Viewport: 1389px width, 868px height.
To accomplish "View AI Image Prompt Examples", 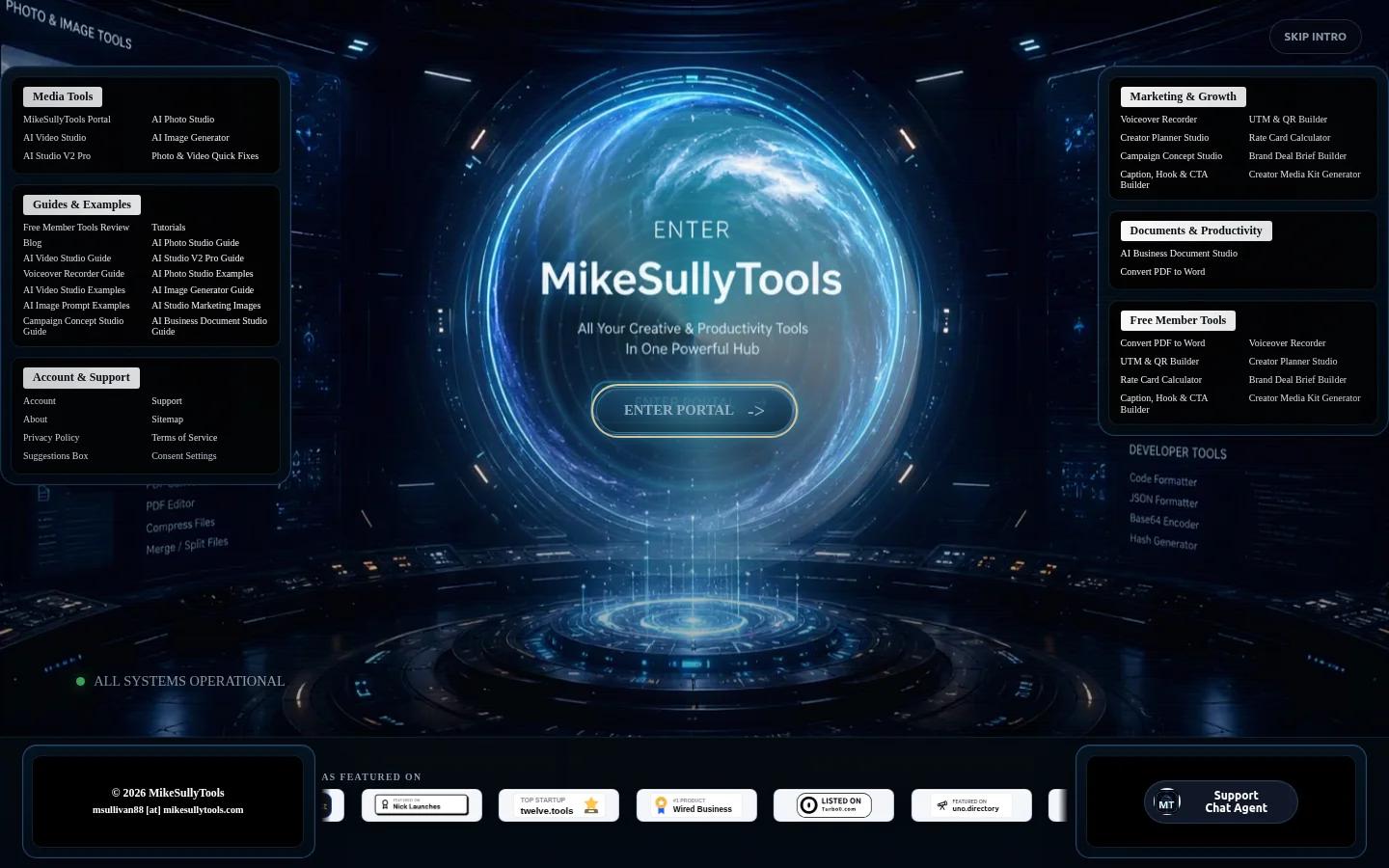I will pyautogui.click(x=76, y=306).
